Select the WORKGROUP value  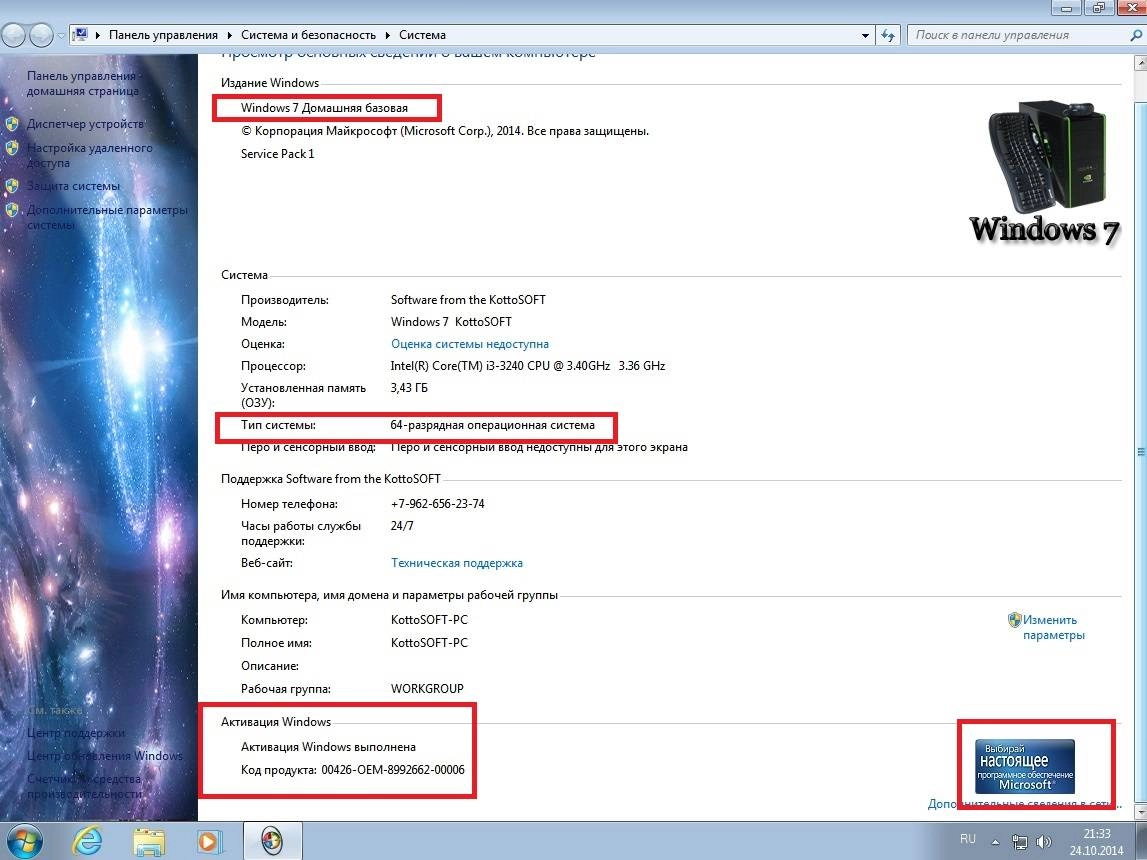[427, 689]
